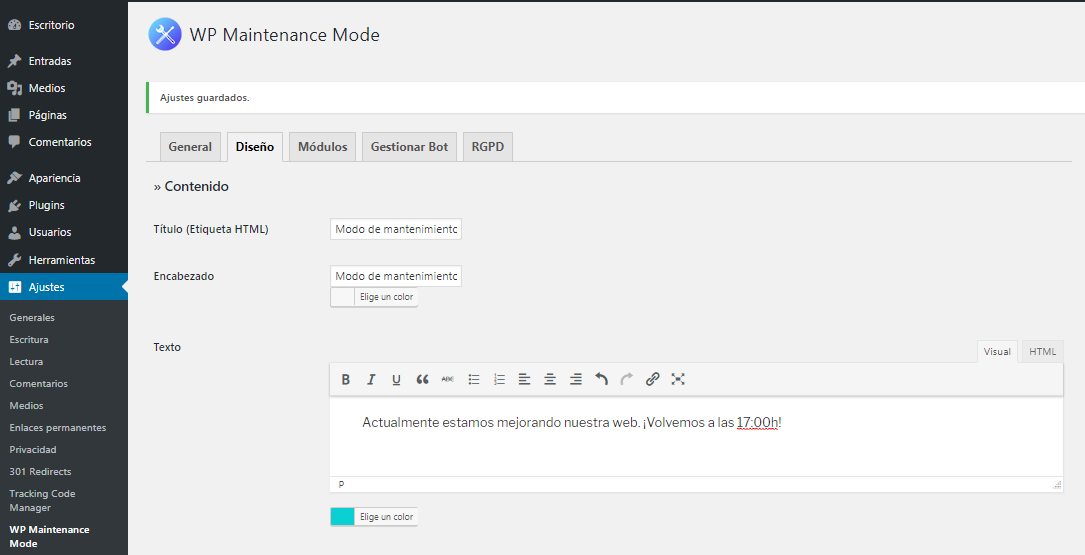The height and width of the screenshot is (555, 1085).
Task: Open Tracking Code Manager settings
Action: coord(42,500)
